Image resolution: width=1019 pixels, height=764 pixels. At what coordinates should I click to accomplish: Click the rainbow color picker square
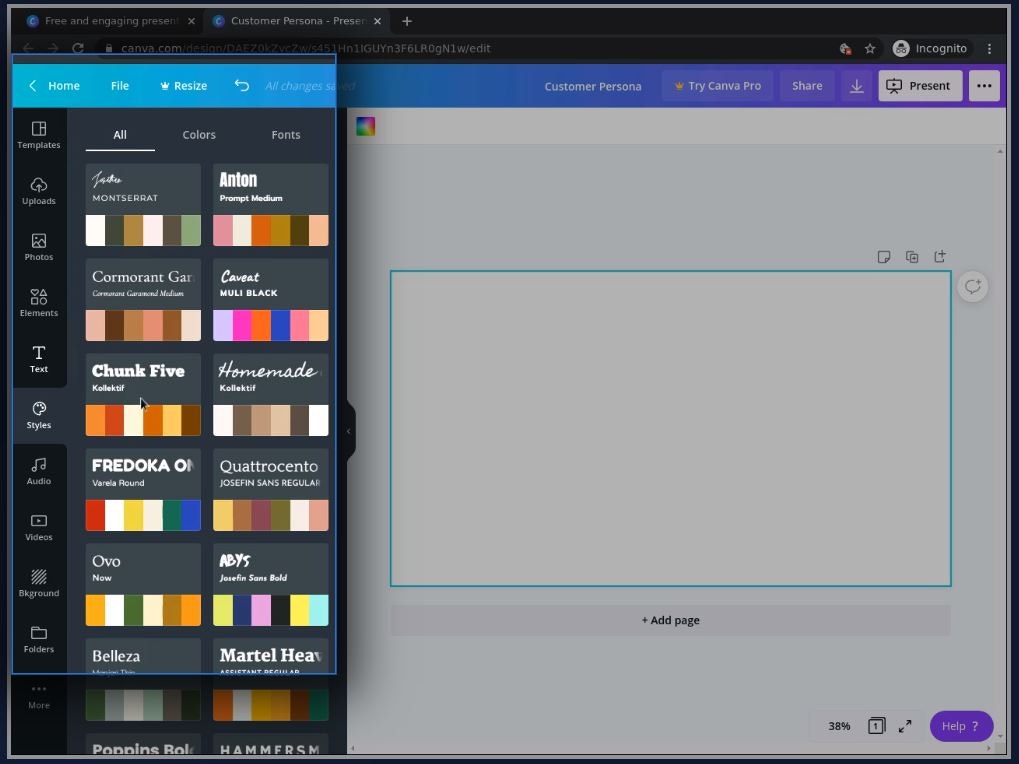(366, 127)
